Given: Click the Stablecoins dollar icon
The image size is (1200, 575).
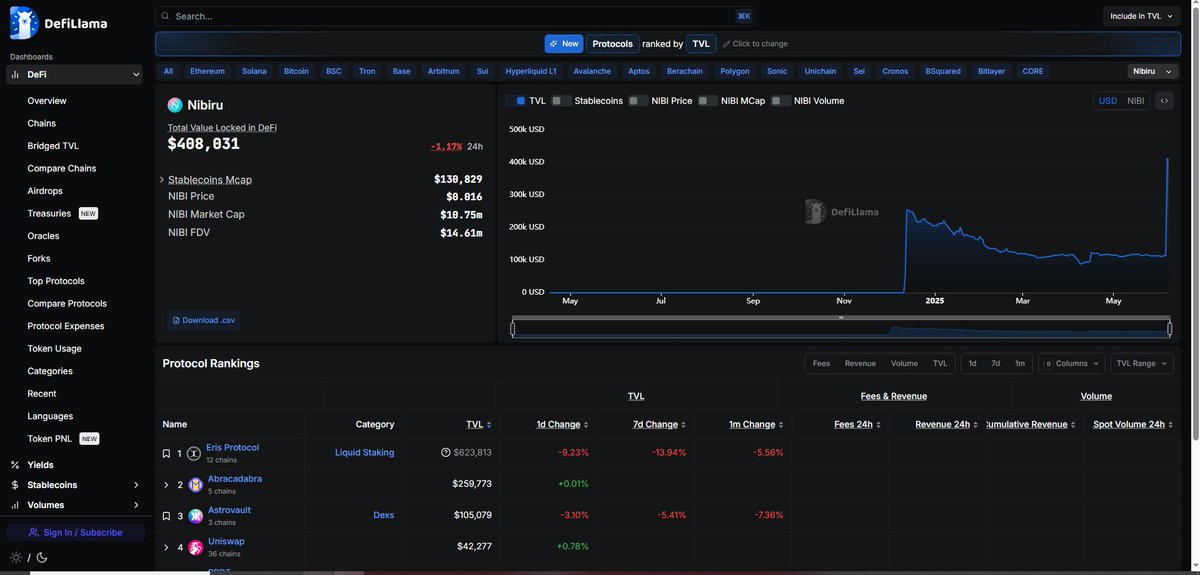Looking at the screenshot, I should (15, 485).
